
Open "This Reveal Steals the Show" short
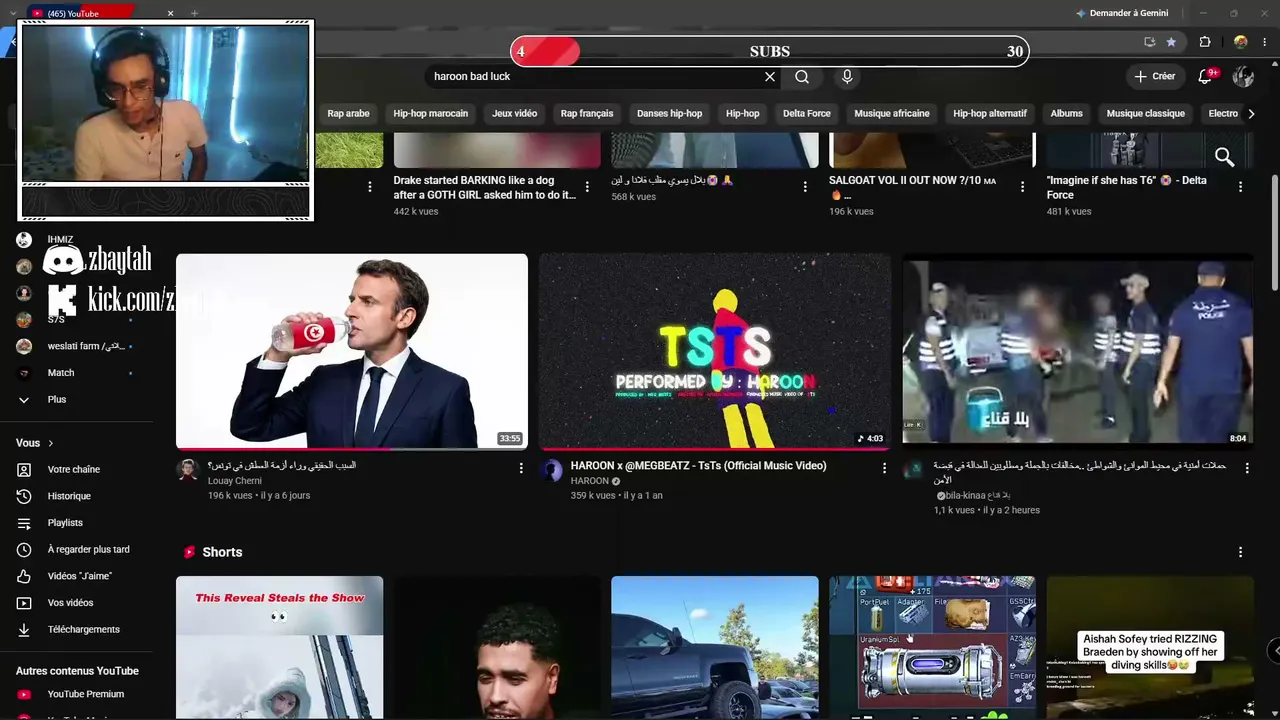[x=279, y=647]
